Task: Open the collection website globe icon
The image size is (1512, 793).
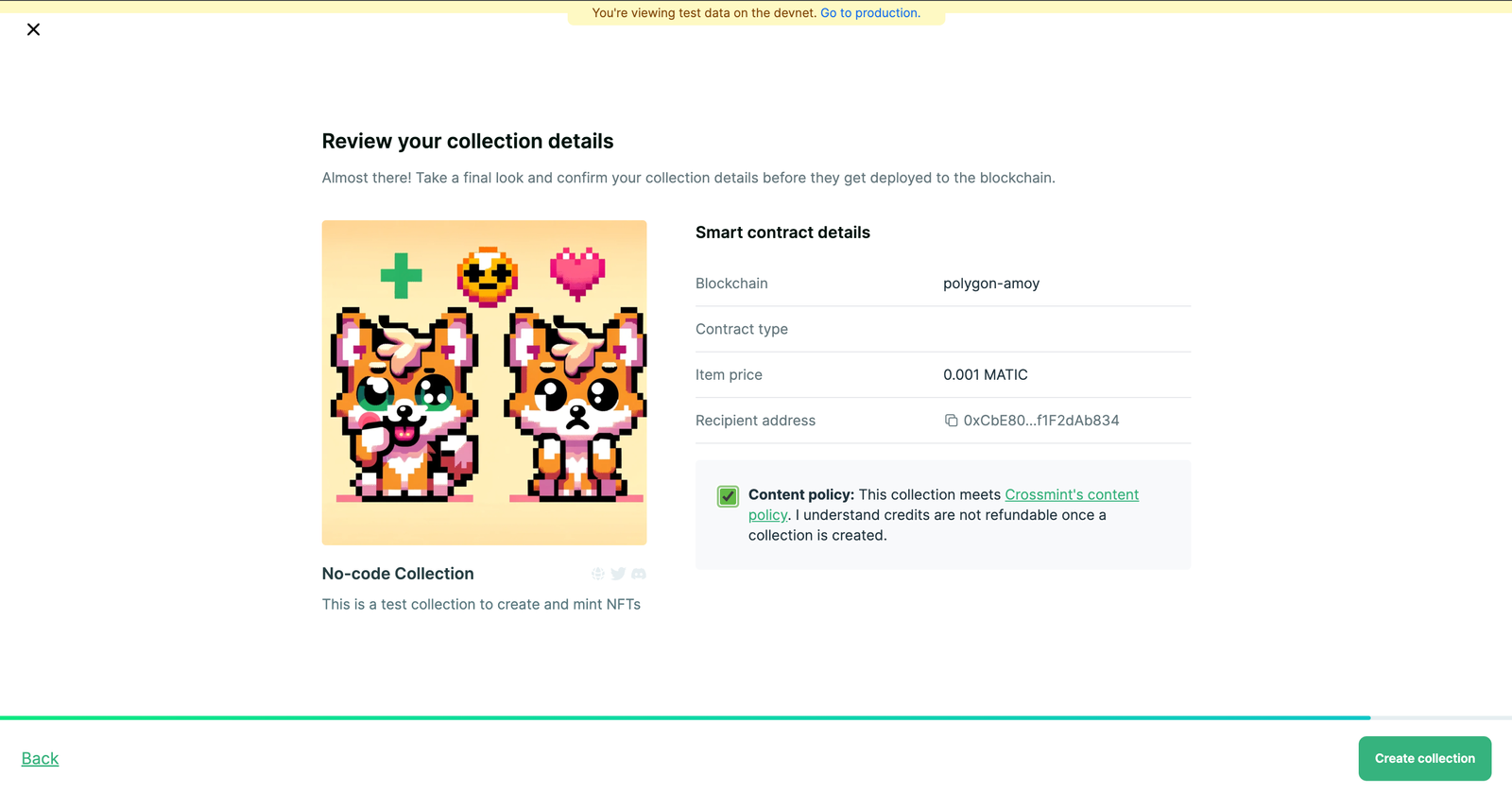Action: 598,574
